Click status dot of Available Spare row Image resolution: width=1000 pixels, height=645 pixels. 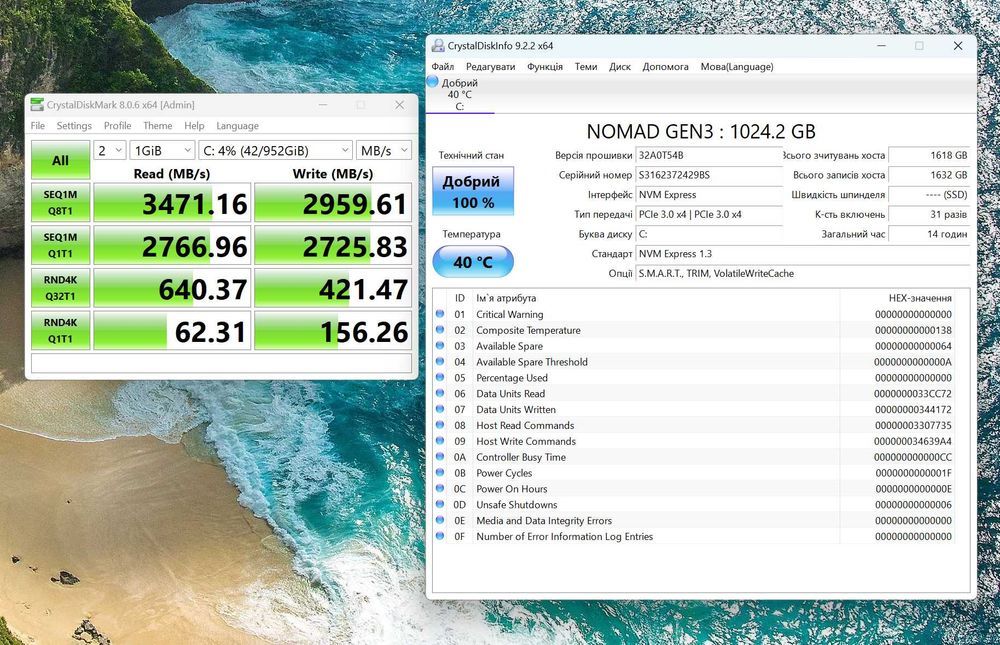point(439,346)
